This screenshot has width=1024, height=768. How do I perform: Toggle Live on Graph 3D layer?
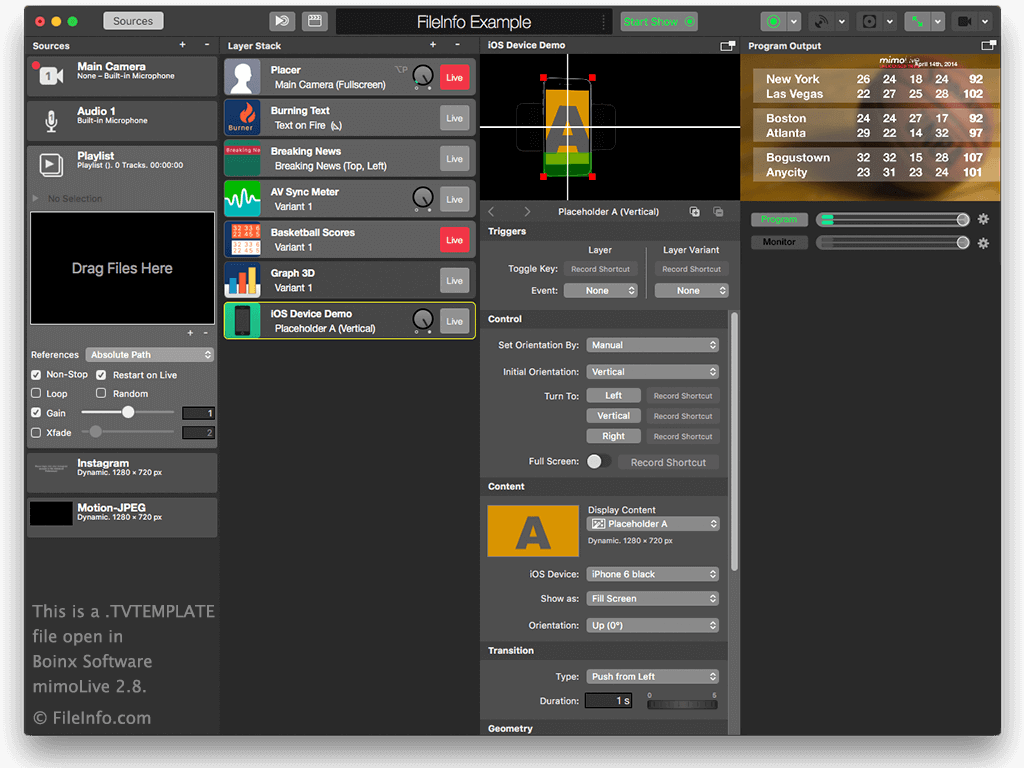pos(455,281)
